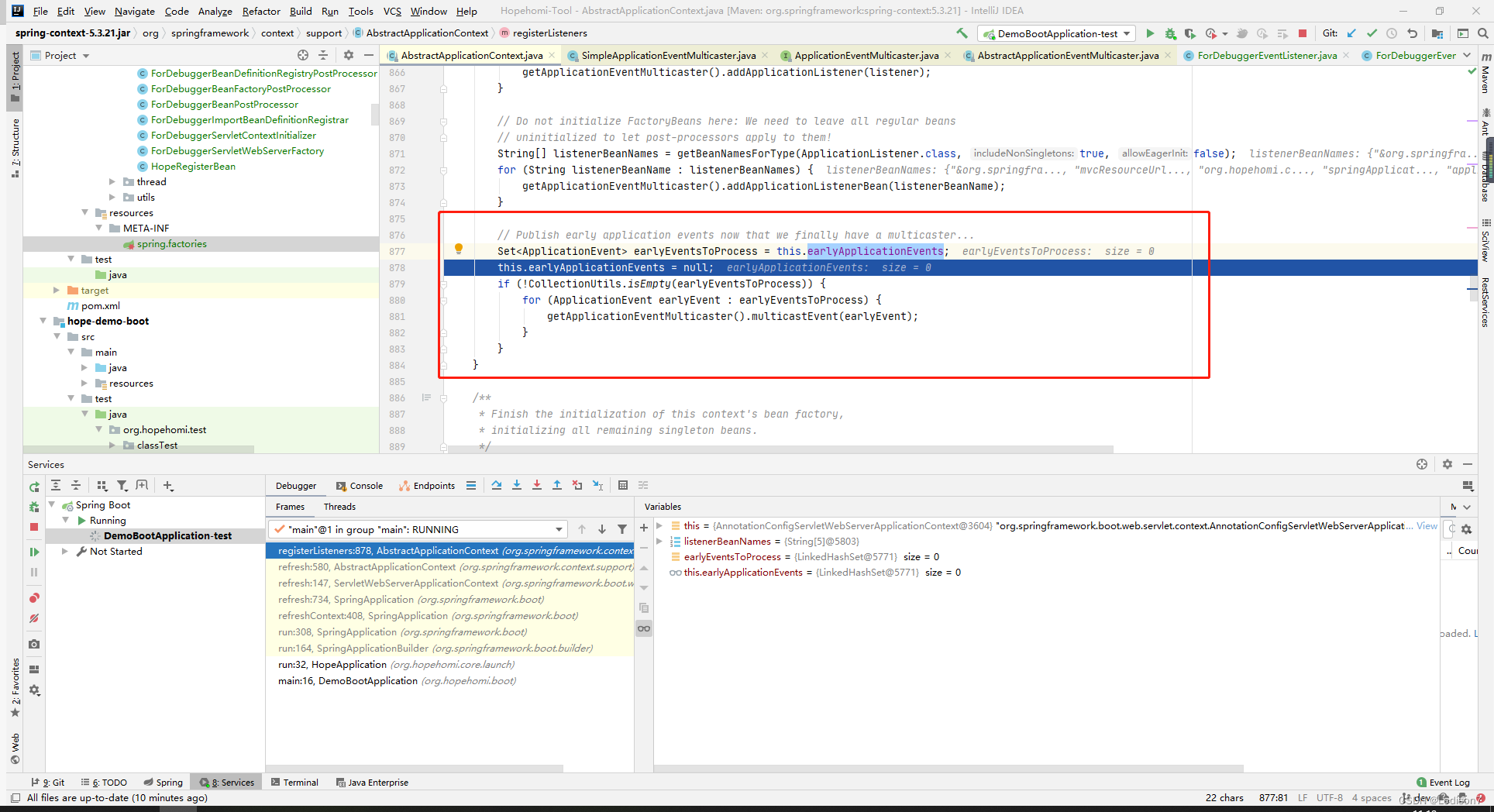Image resolution: width=1494 pixels, height=812 pixels.
Task: Click the Run to Cursor debugger icon
Action: point(597,485)
